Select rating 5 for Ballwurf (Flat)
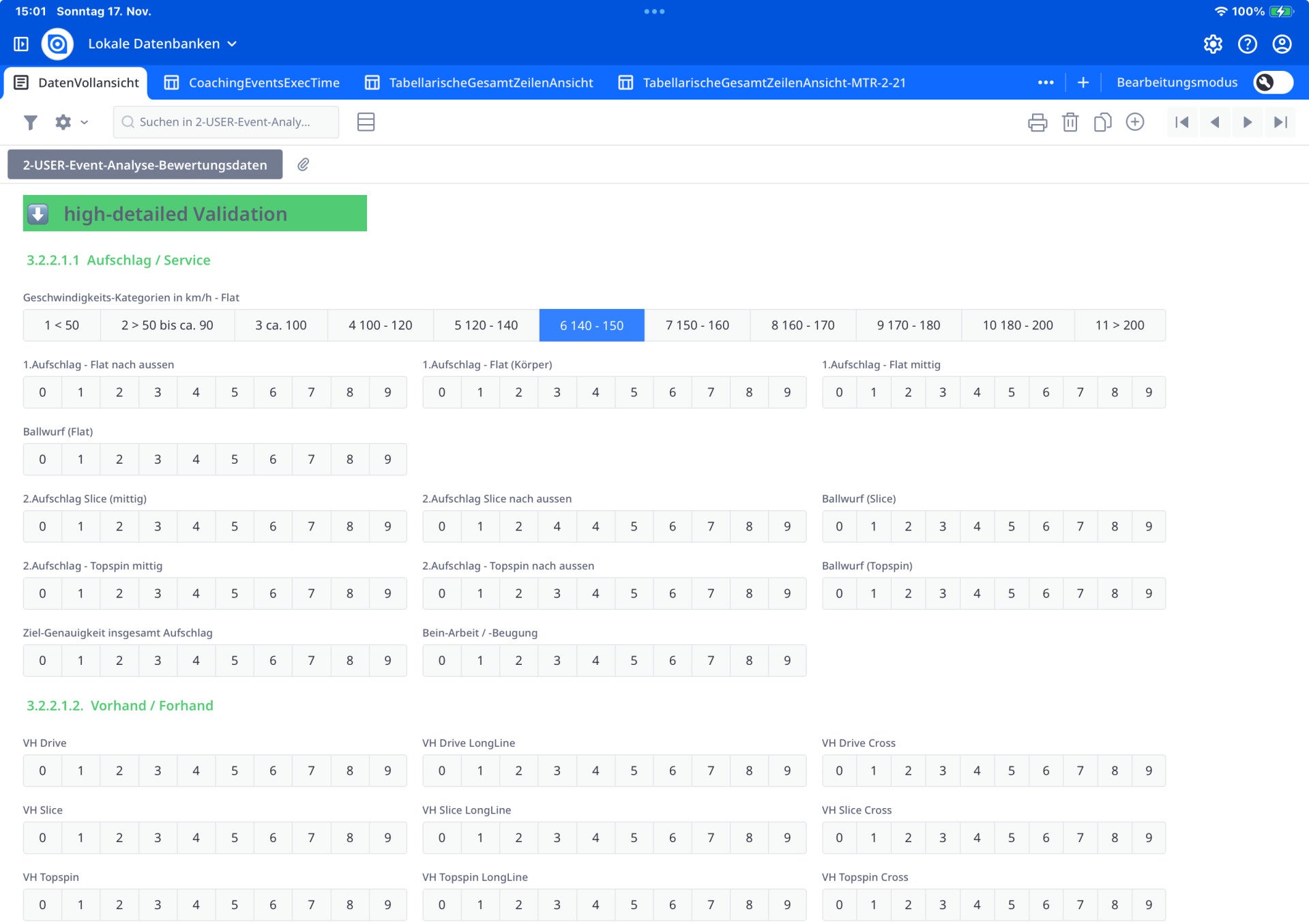1309x924 pixels. click(x=234, y=460)
